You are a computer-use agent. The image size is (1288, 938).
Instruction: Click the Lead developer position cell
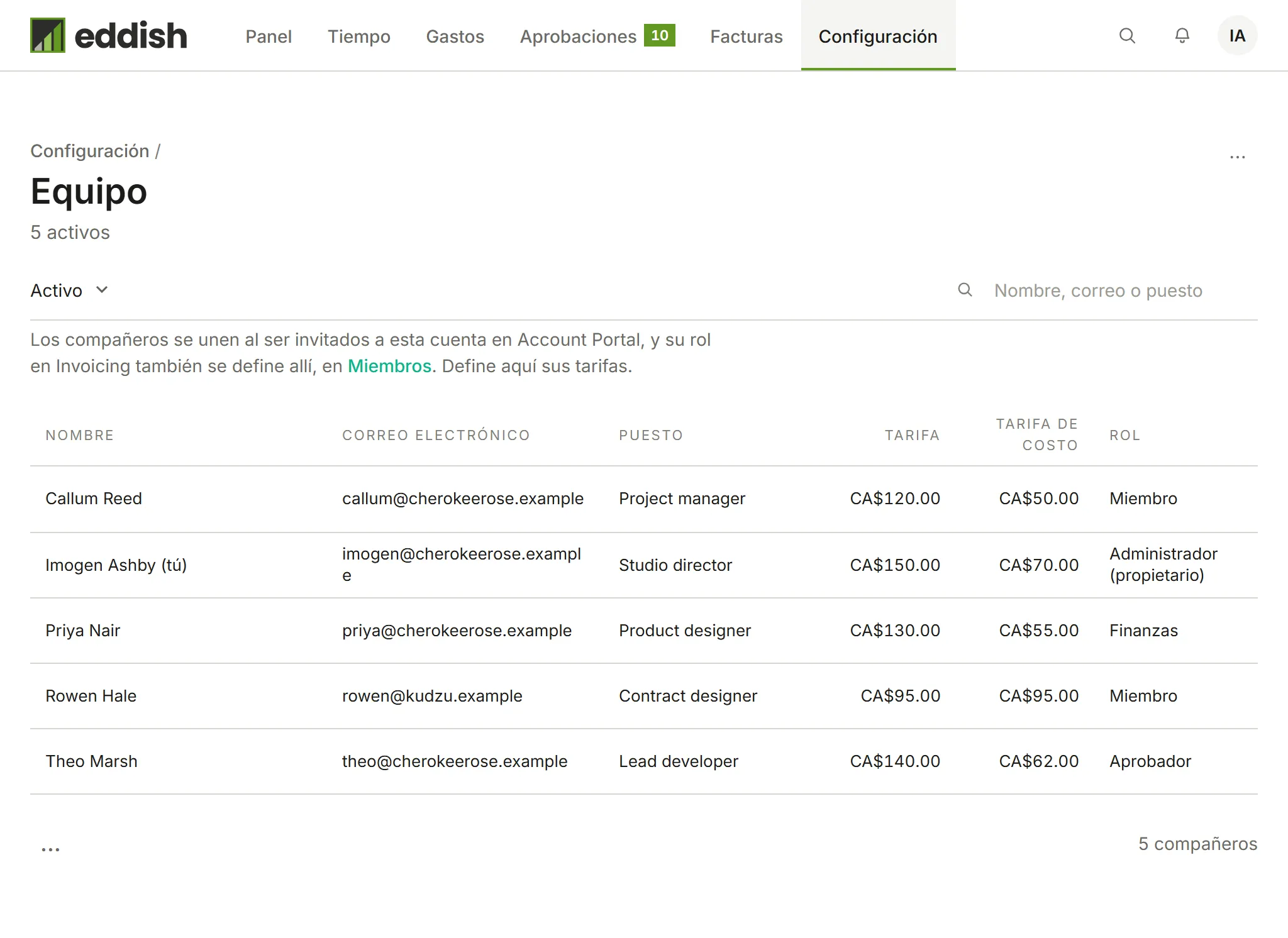coord(679,761)
